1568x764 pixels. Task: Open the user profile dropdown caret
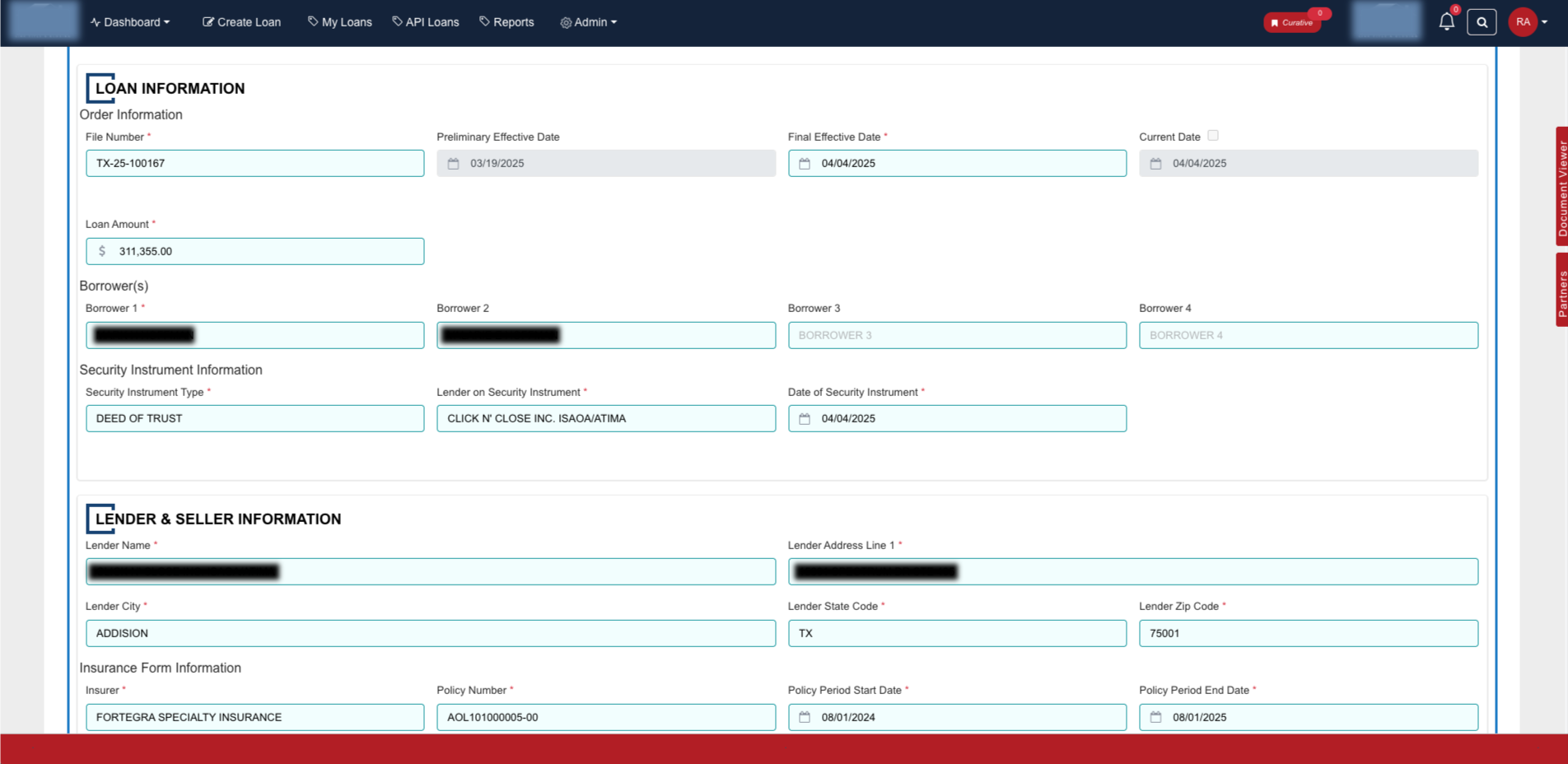(1545, 22)
